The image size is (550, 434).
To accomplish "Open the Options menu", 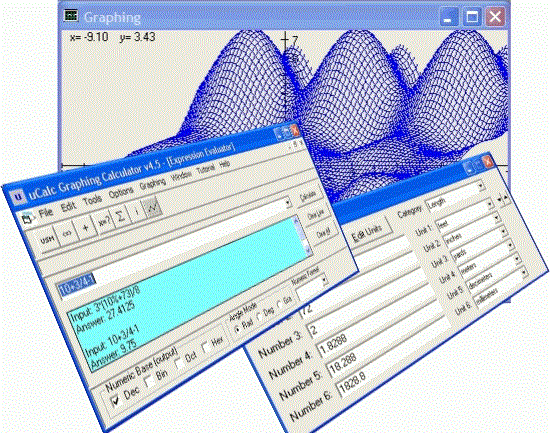I will [x=121, y=191].
